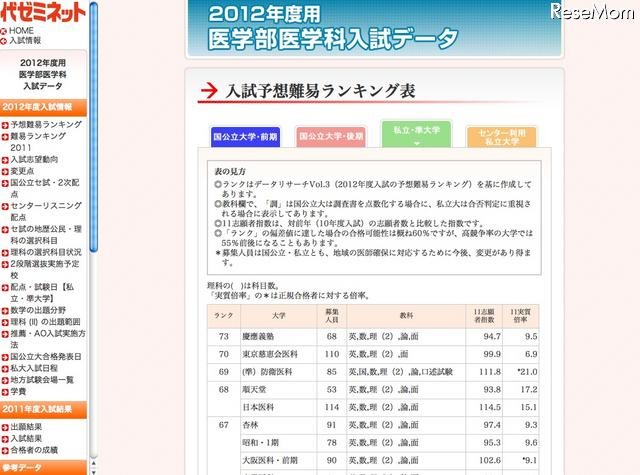640x475 pixels.
Task: Click bullet icon beside 出願結果
Action: click(5, 425)
